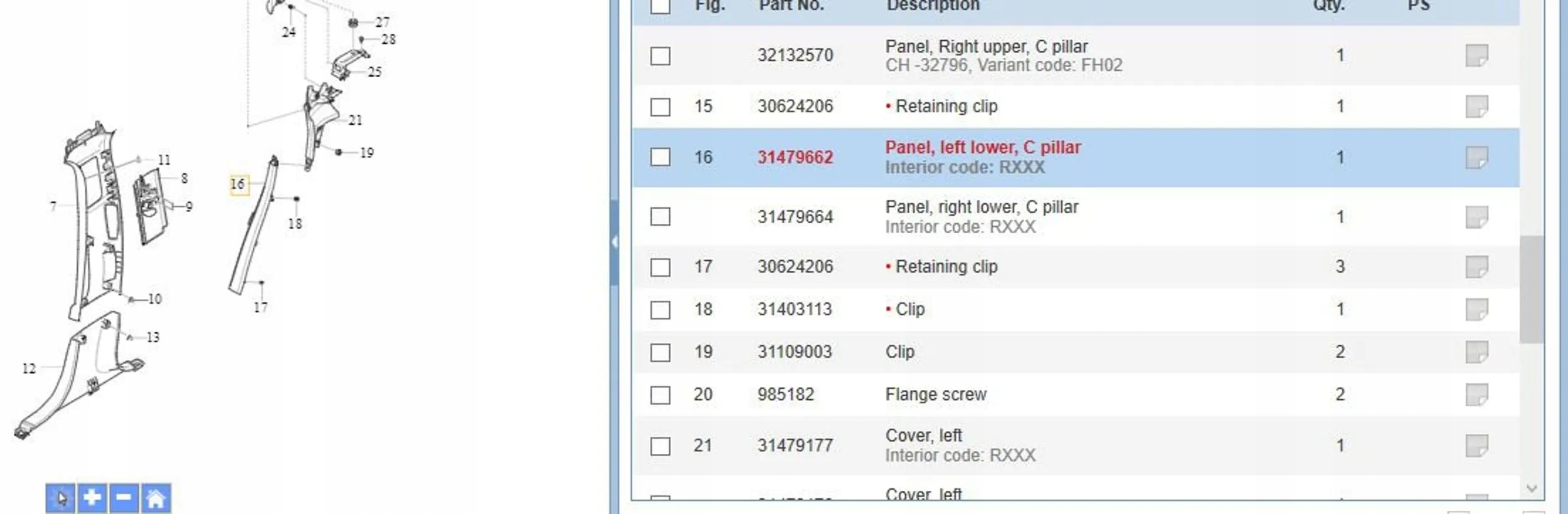Screen dimensions: 1568x514
Task: Click 'Clip' description in 31109003 row
Action: tap(899, 352)
